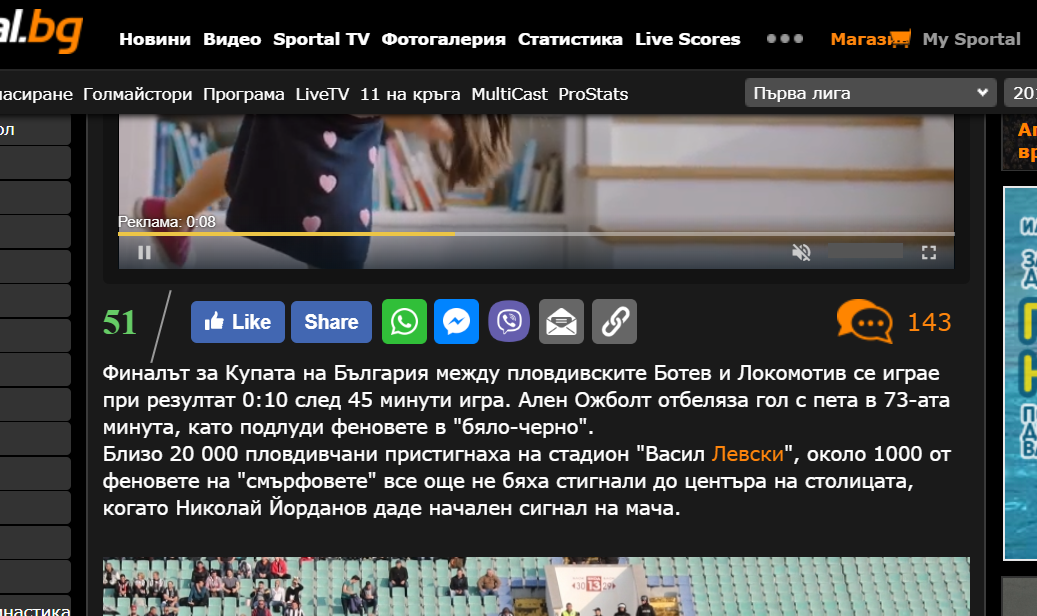Open LiveTV tab
Image resolution: width=1037 pixels, height=616 pixels.
(322, 94)
